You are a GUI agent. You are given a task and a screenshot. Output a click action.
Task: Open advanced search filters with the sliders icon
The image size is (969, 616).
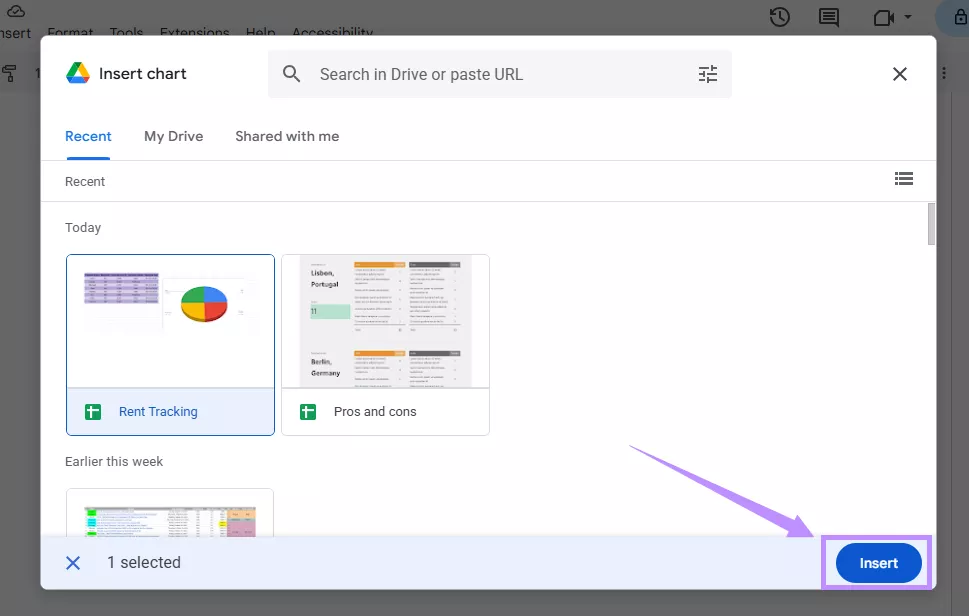[708, 73]
